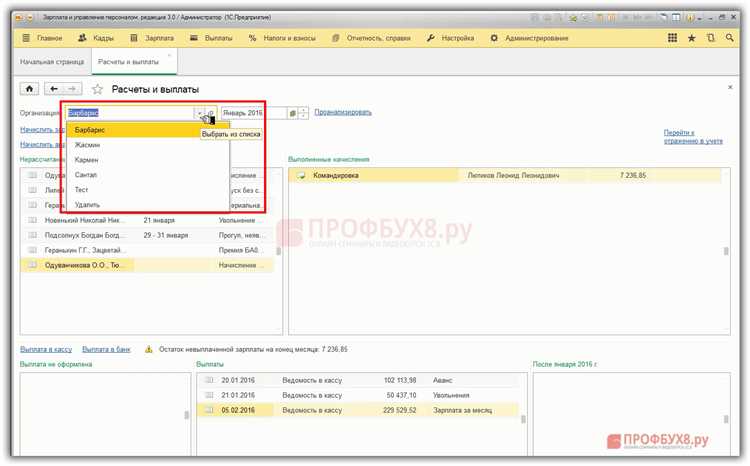The width and height of the screenshot is (750, 466).
Task: Select the Одуванчикова О.О. highlighted row
Action: click(147, 265)
